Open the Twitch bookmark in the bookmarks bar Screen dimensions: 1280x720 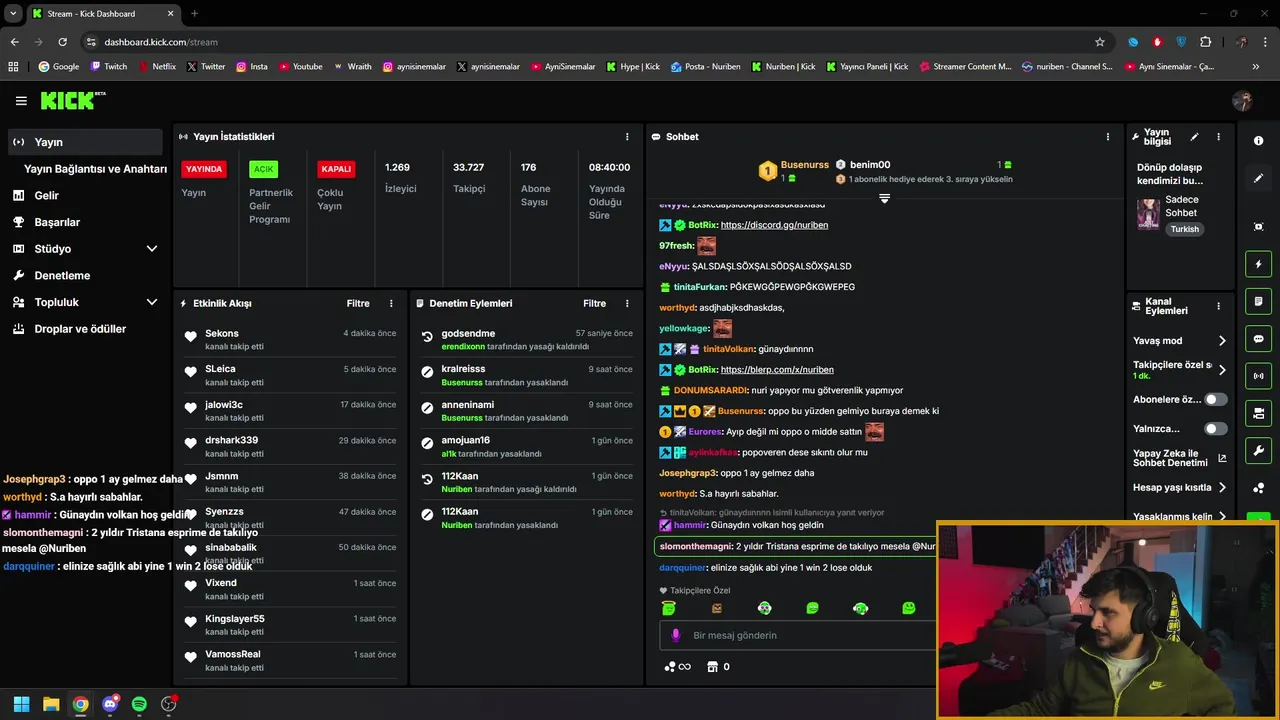coord(109,67)
